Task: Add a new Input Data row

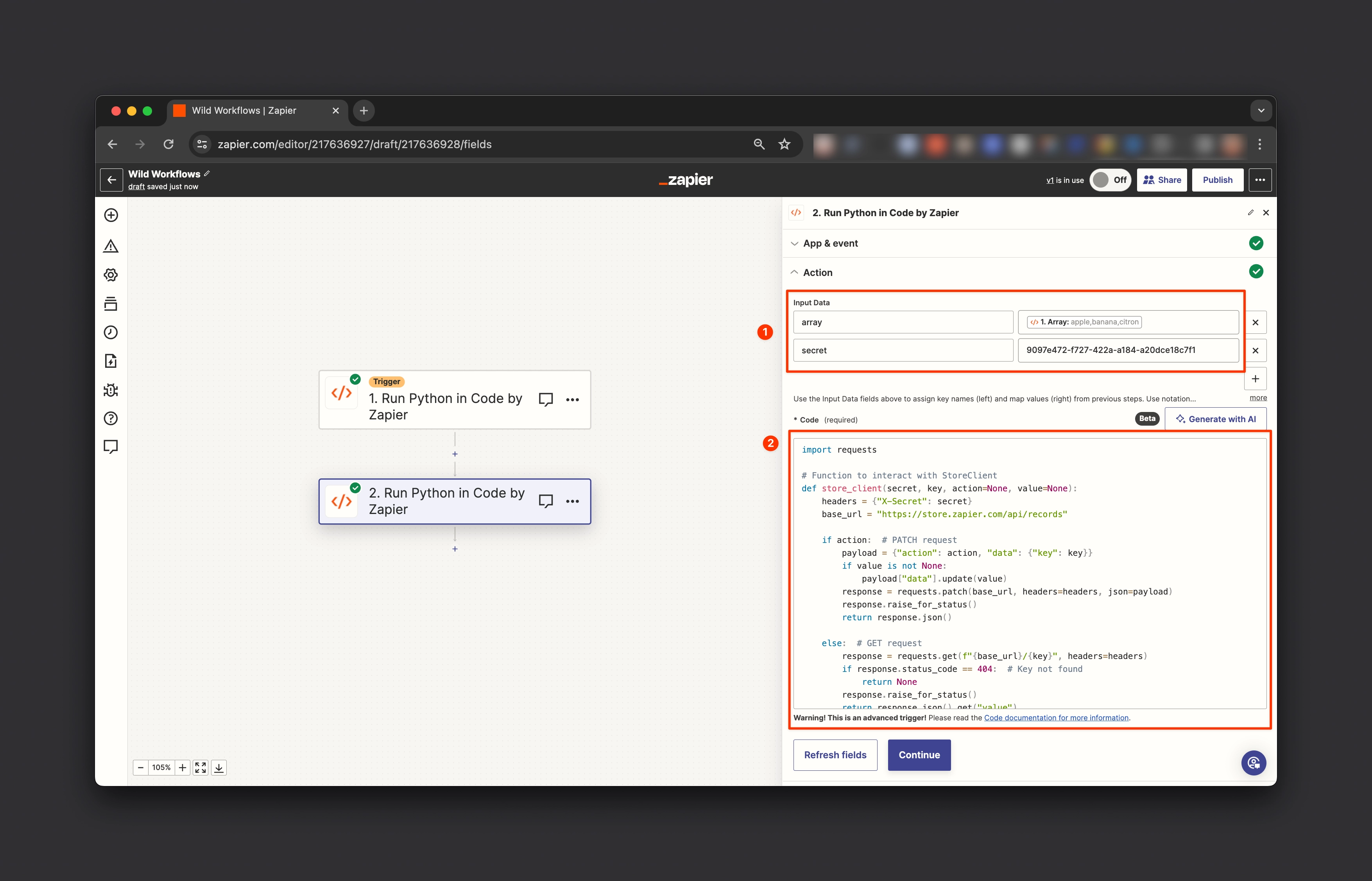Action: pos(1255,379)
